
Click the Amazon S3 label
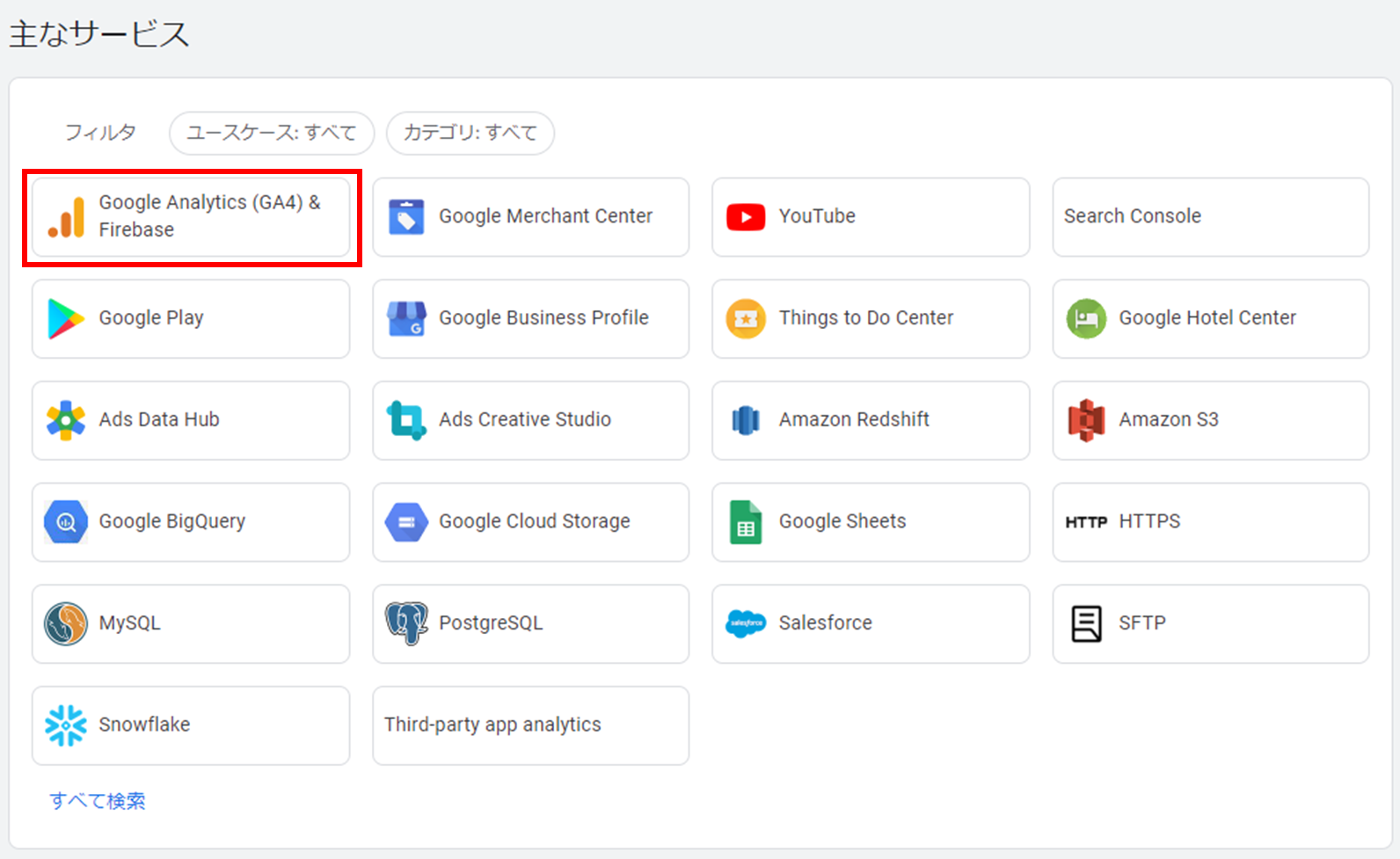[1169, 420]
